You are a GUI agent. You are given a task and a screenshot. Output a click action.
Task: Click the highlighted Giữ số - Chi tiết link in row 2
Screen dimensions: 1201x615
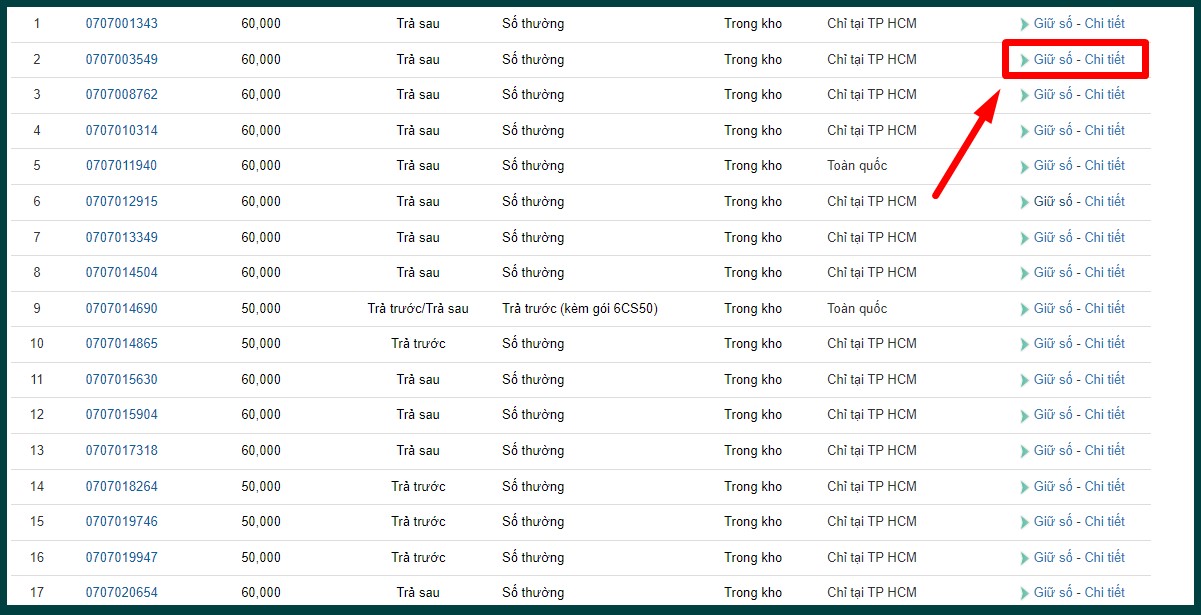[x=1079, y=59]
